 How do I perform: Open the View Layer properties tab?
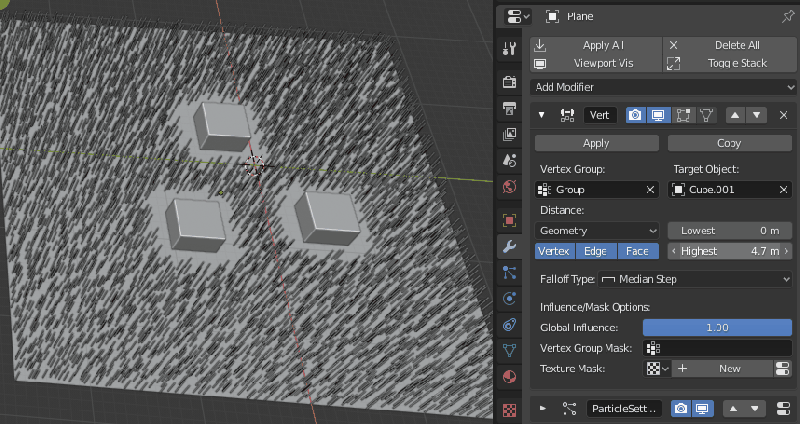point(509,134)
